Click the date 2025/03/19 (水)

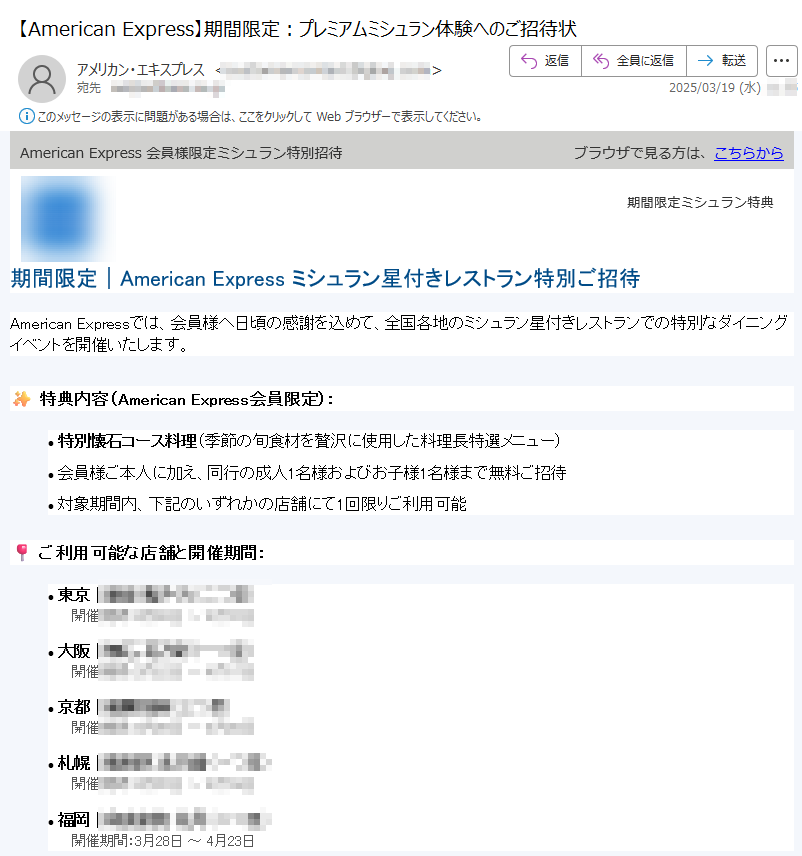715,88
